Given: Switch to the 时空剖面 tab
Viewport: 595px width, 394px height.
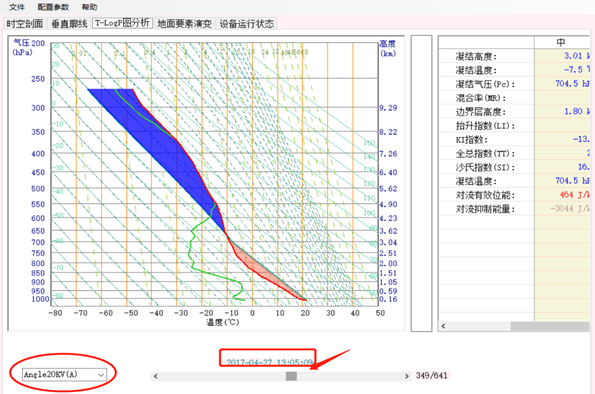Looking at the screenshot, I should 25,24.
